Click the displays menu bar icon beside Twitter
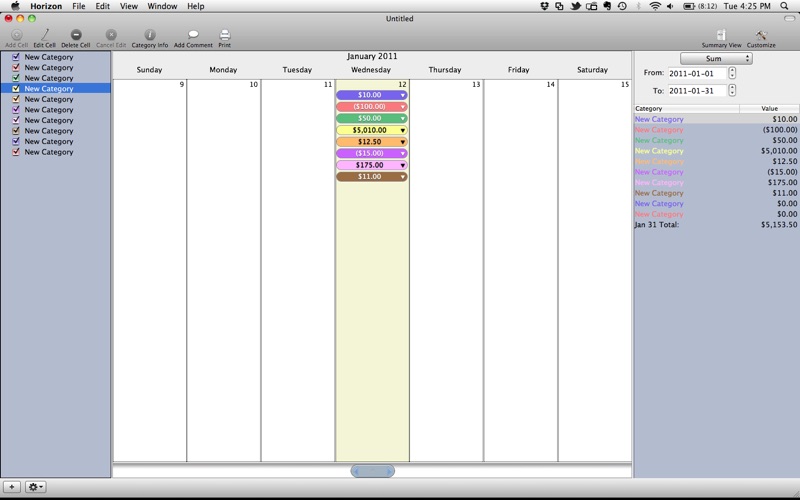The height and width of the screenshot is (500, 800). 591,6
